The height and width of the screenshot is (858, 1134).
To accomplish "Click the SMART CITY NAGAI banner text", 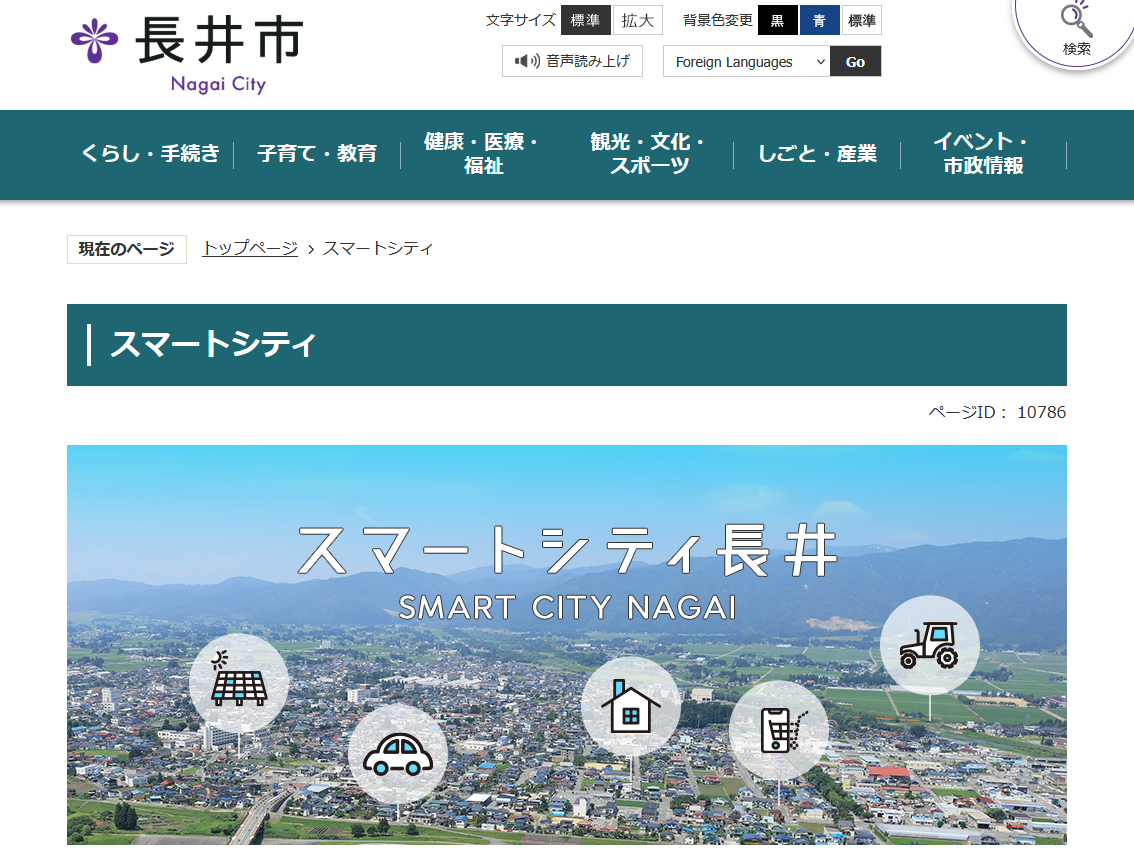I will [x=567, y=608].
